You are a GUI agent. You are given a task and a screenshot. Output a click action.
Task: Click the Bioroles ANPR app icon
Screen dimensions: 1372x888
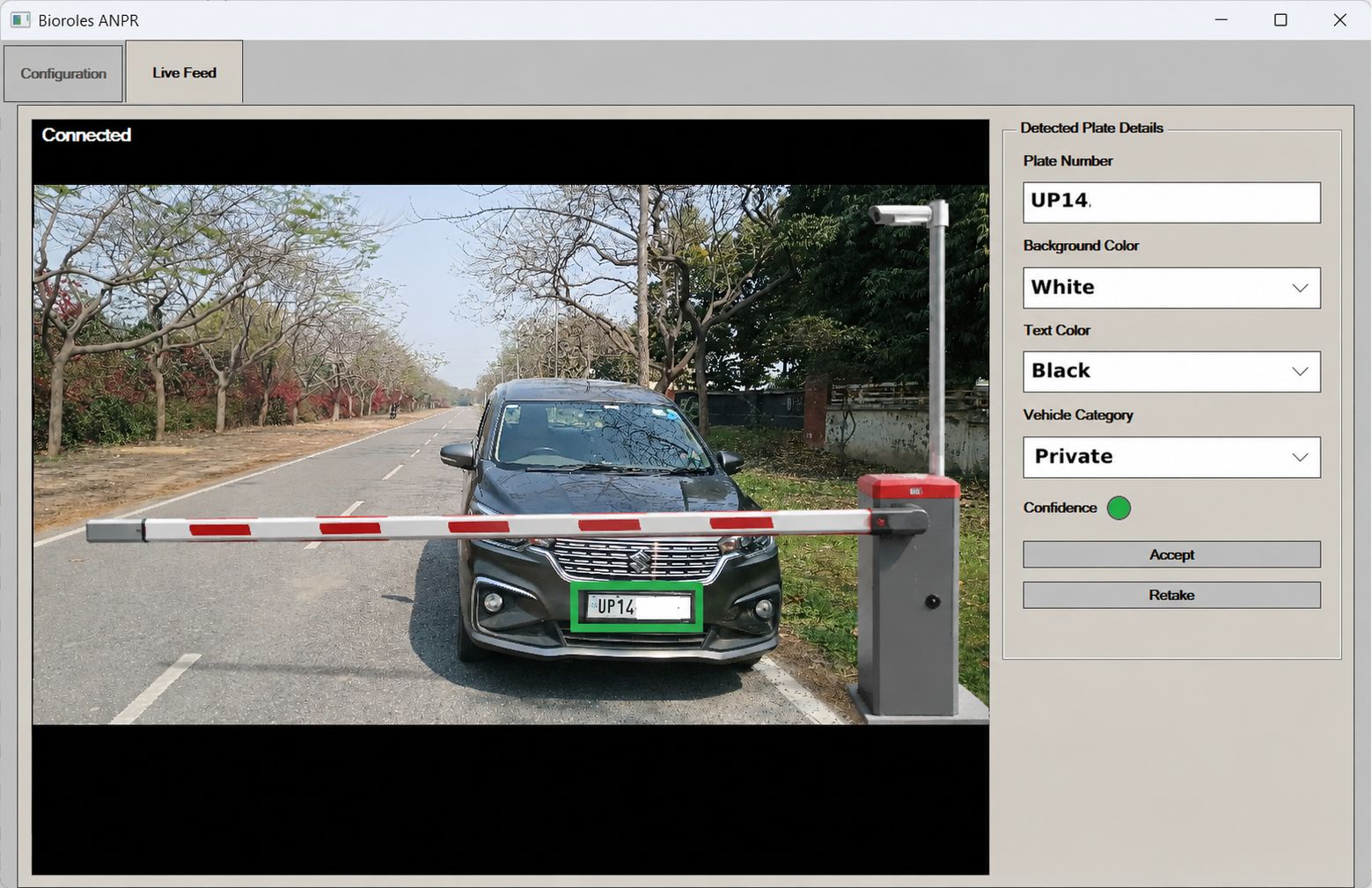click(x=20, y=19)
